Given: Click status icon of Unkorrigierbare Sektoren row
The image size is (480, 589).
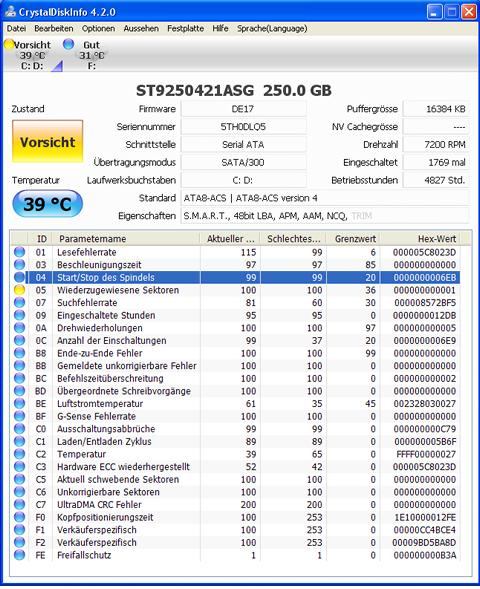Looking at the screenshot, I should 20,492.
